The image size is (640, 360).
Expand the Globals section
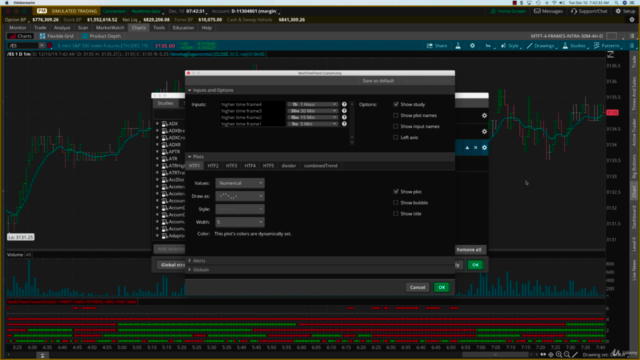click(x=198, y=269)
